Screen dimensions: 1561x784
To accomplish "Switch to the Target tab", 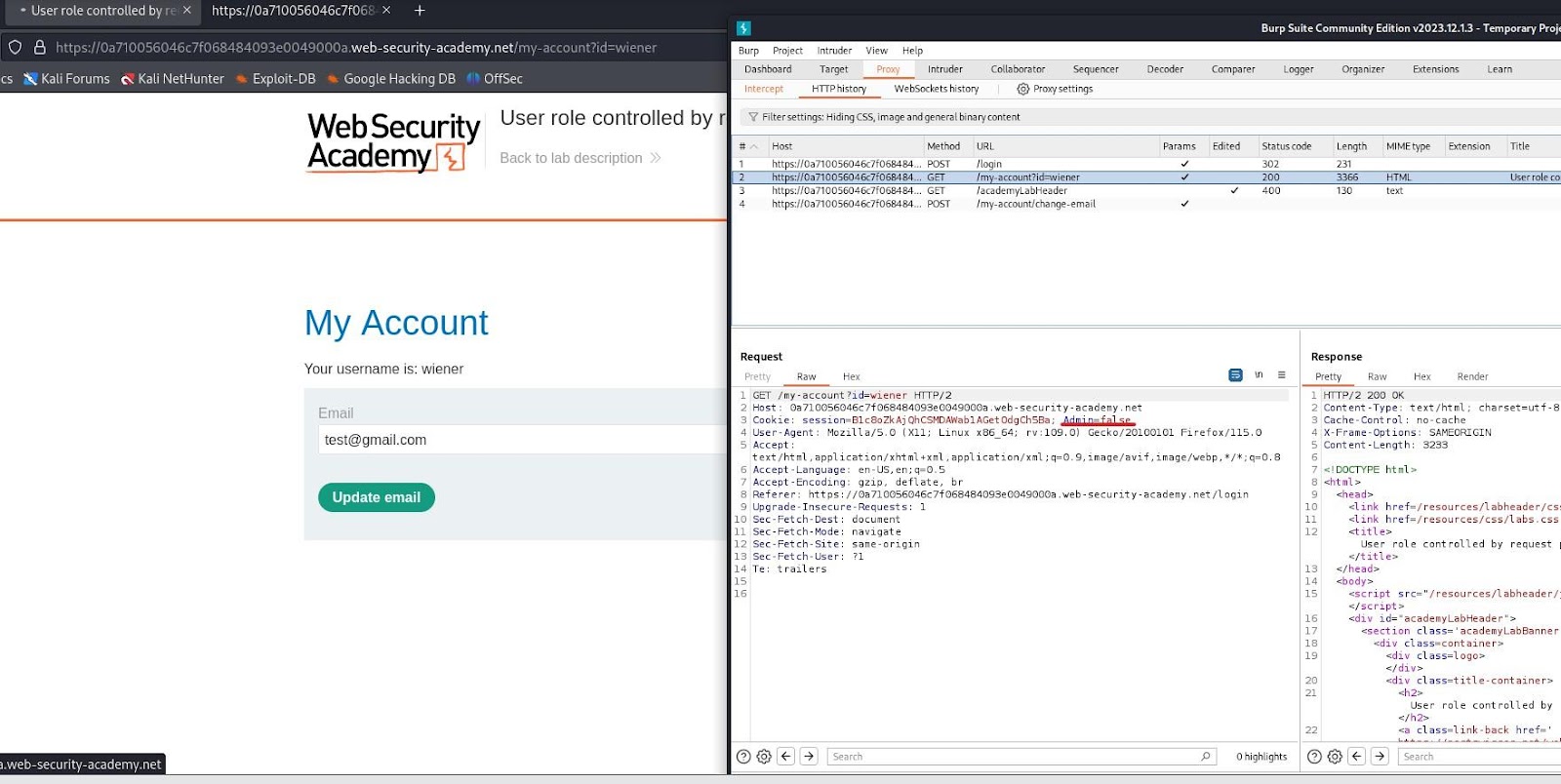I will pos(833,69).
